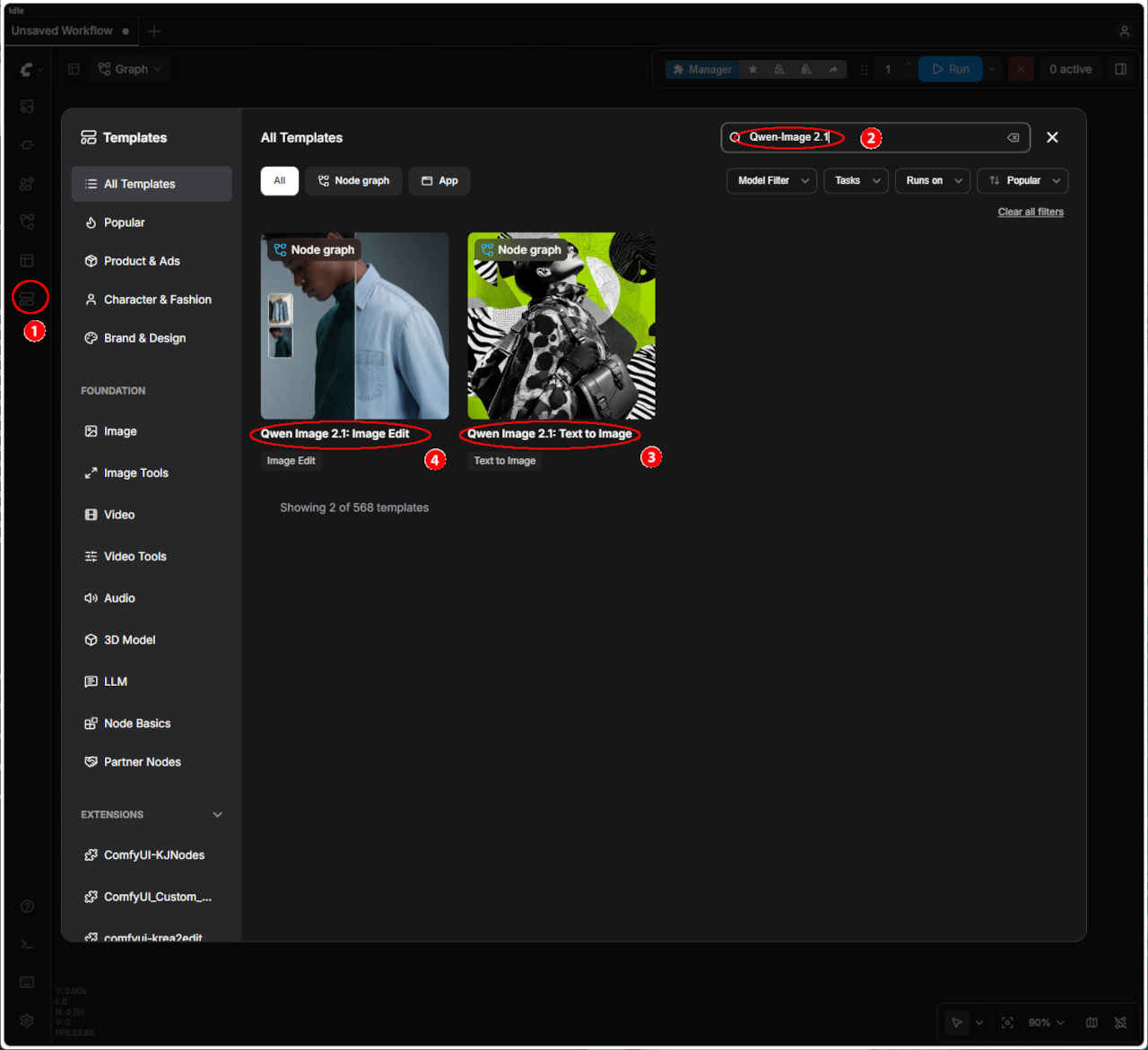This screenshot has width=1148, height=1050.
Task: Open the Partner Nodes category
Action: (152, 762)
